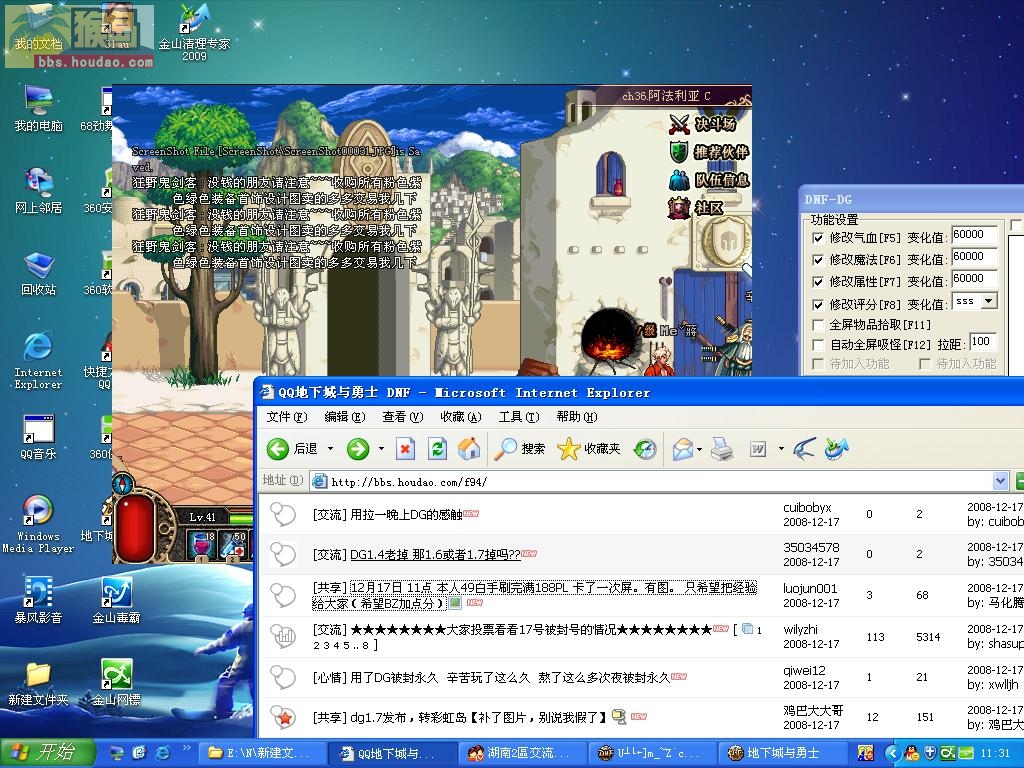Screen dimensions: 1024x768
Task: Click the Windows 开始 Start button
Action: click(x=47, y=752)
